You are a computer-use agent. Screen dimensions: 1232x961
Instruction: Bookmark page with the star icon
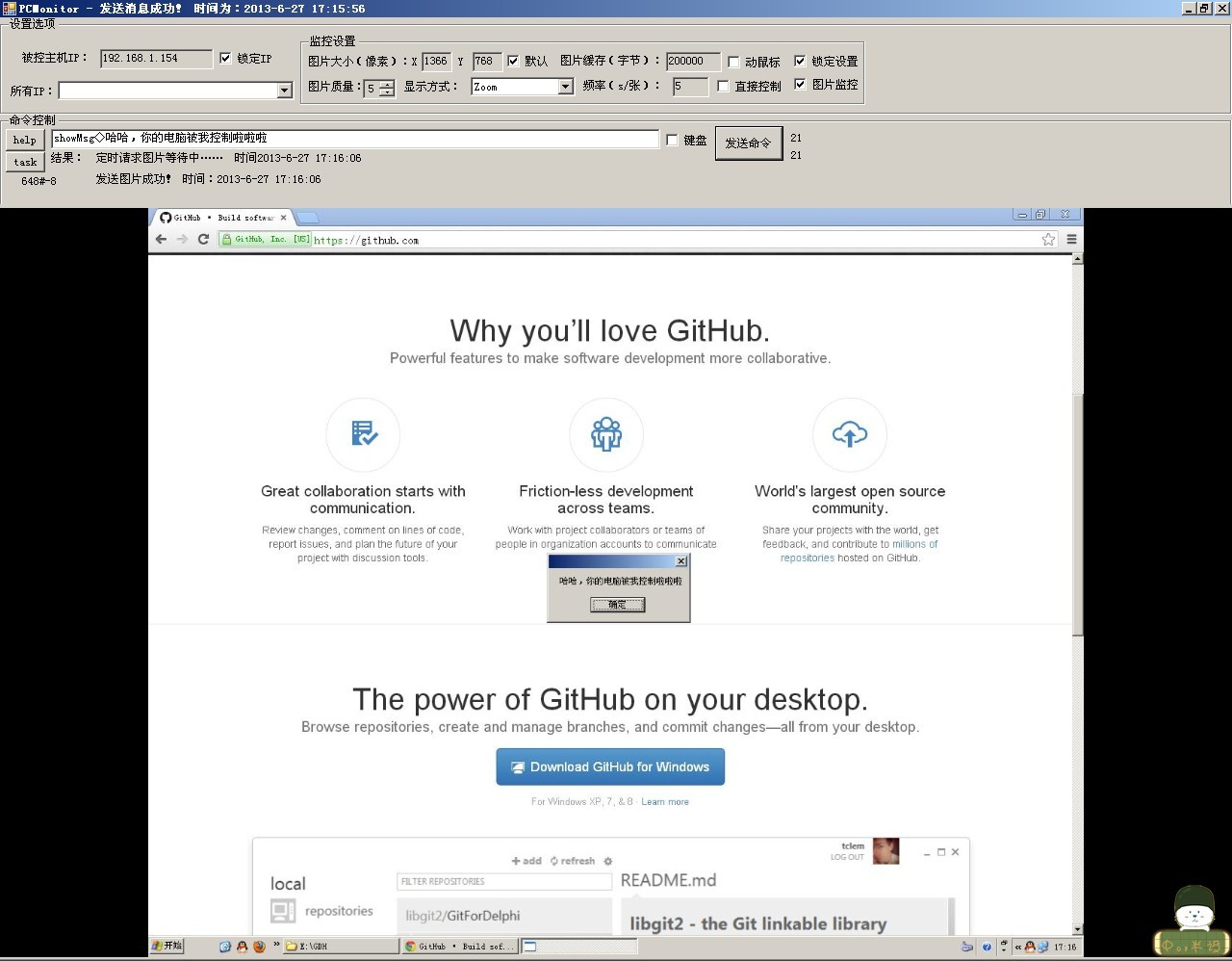coord(1048,240)
